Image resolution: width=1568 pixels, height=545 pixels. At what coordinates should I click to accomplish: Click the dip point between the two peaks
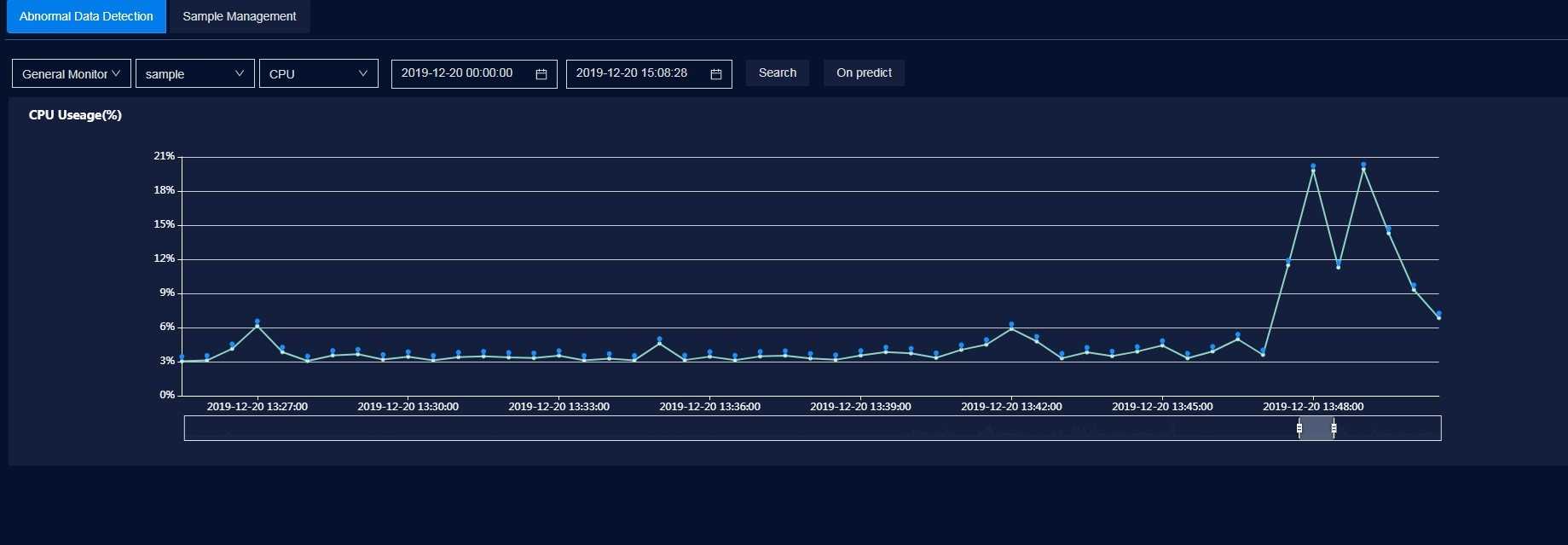[x=1338, y=266]
